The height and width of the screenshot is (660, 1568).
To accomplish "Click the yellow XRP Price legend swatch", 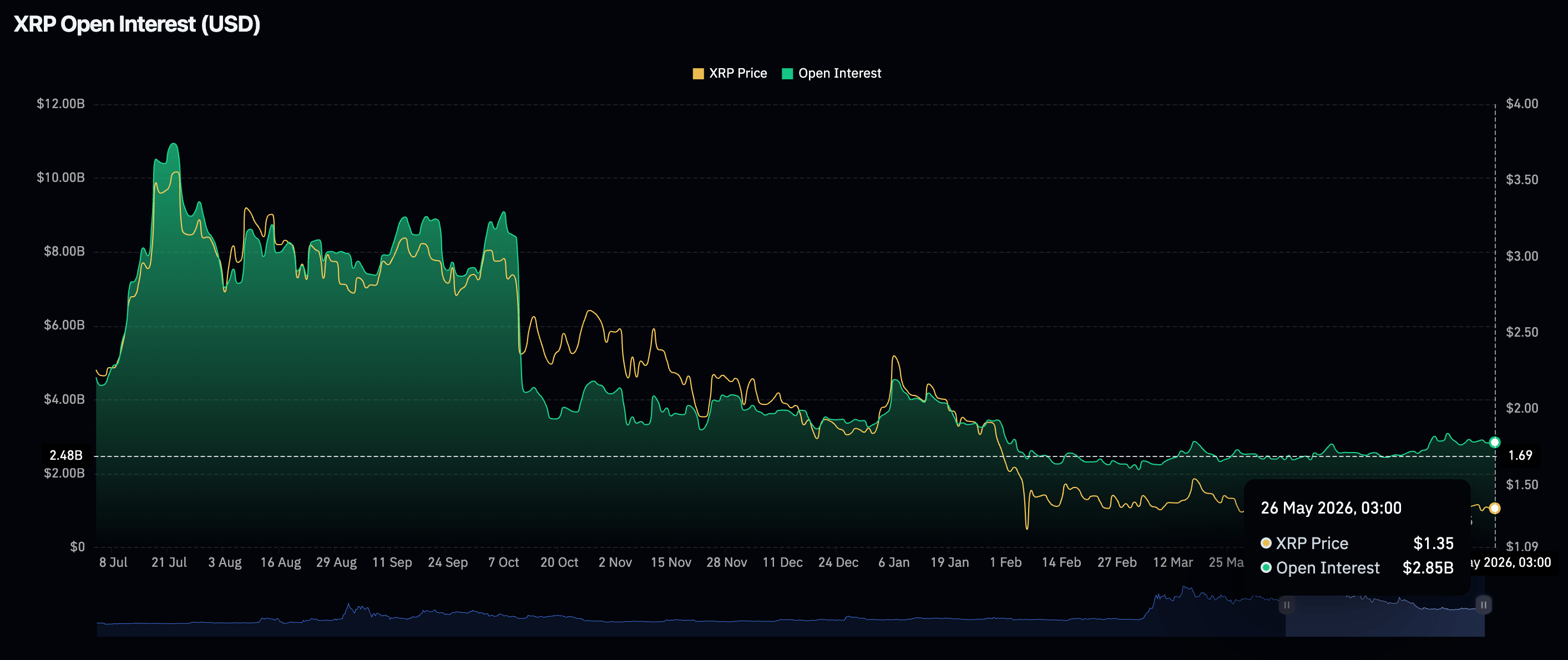I will (x=698, y=74).
